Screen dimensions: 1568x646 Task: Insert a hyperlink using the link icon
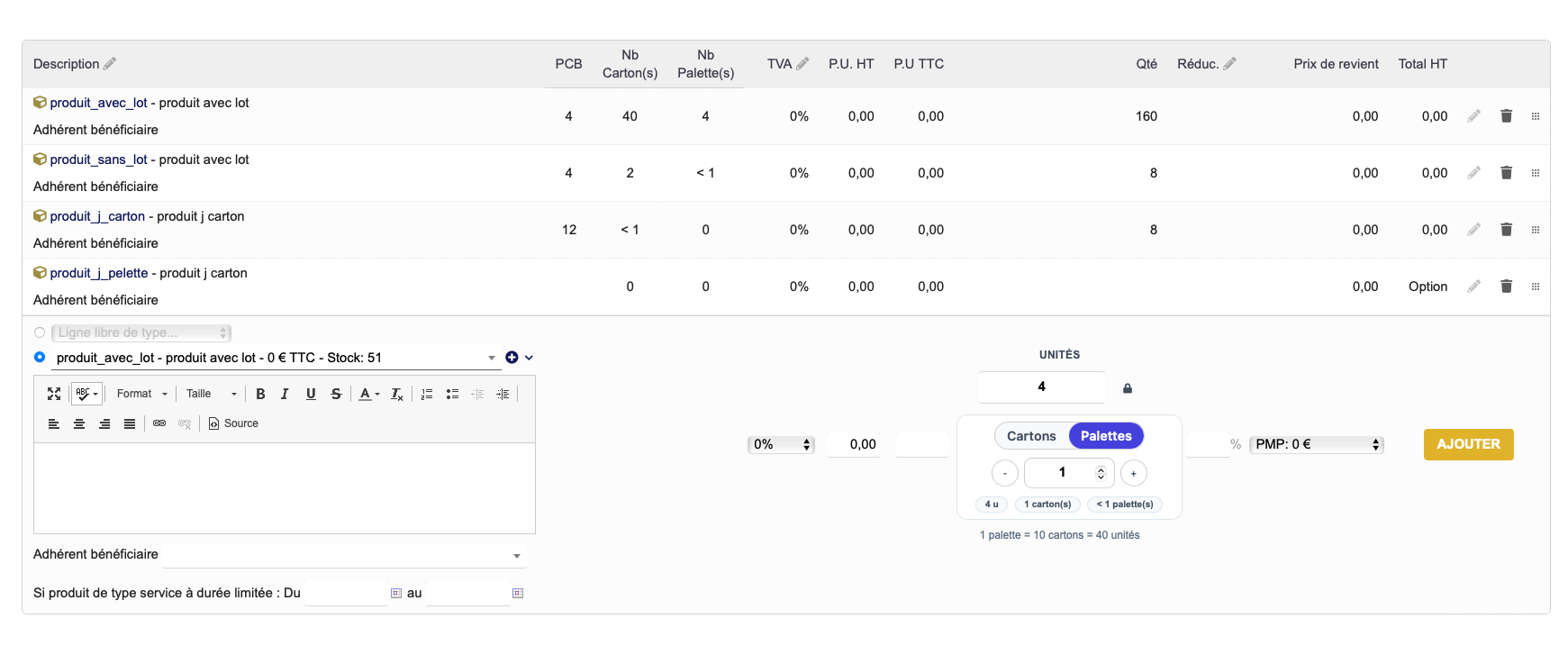(x=159, y=423)
